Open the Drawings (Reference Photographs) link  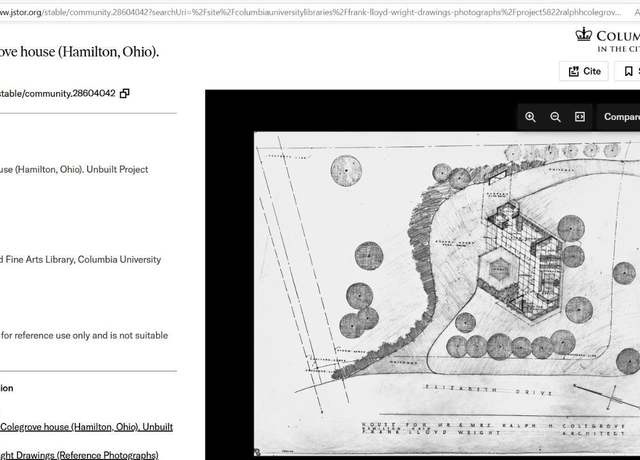(x=79, y=455)
